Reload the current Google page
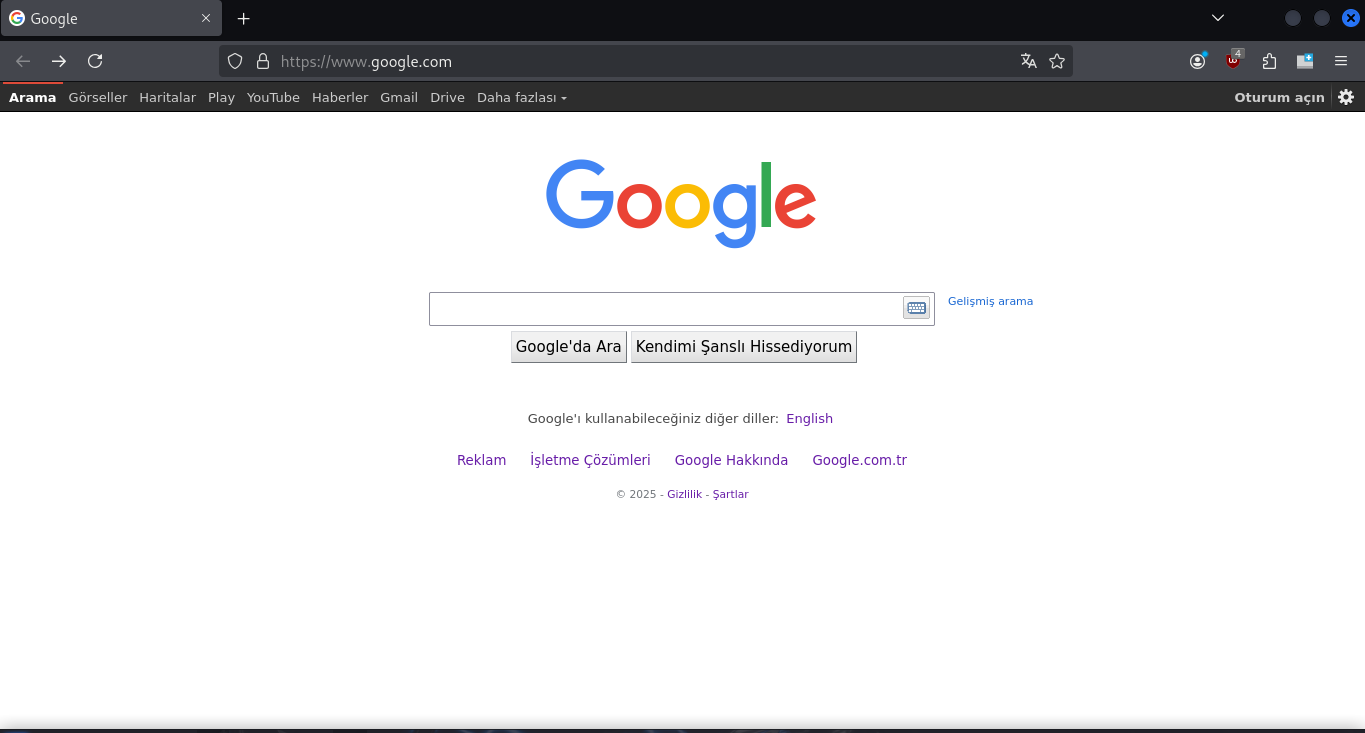The width and height of the screenshot is (1365, 733). point(95,61)
